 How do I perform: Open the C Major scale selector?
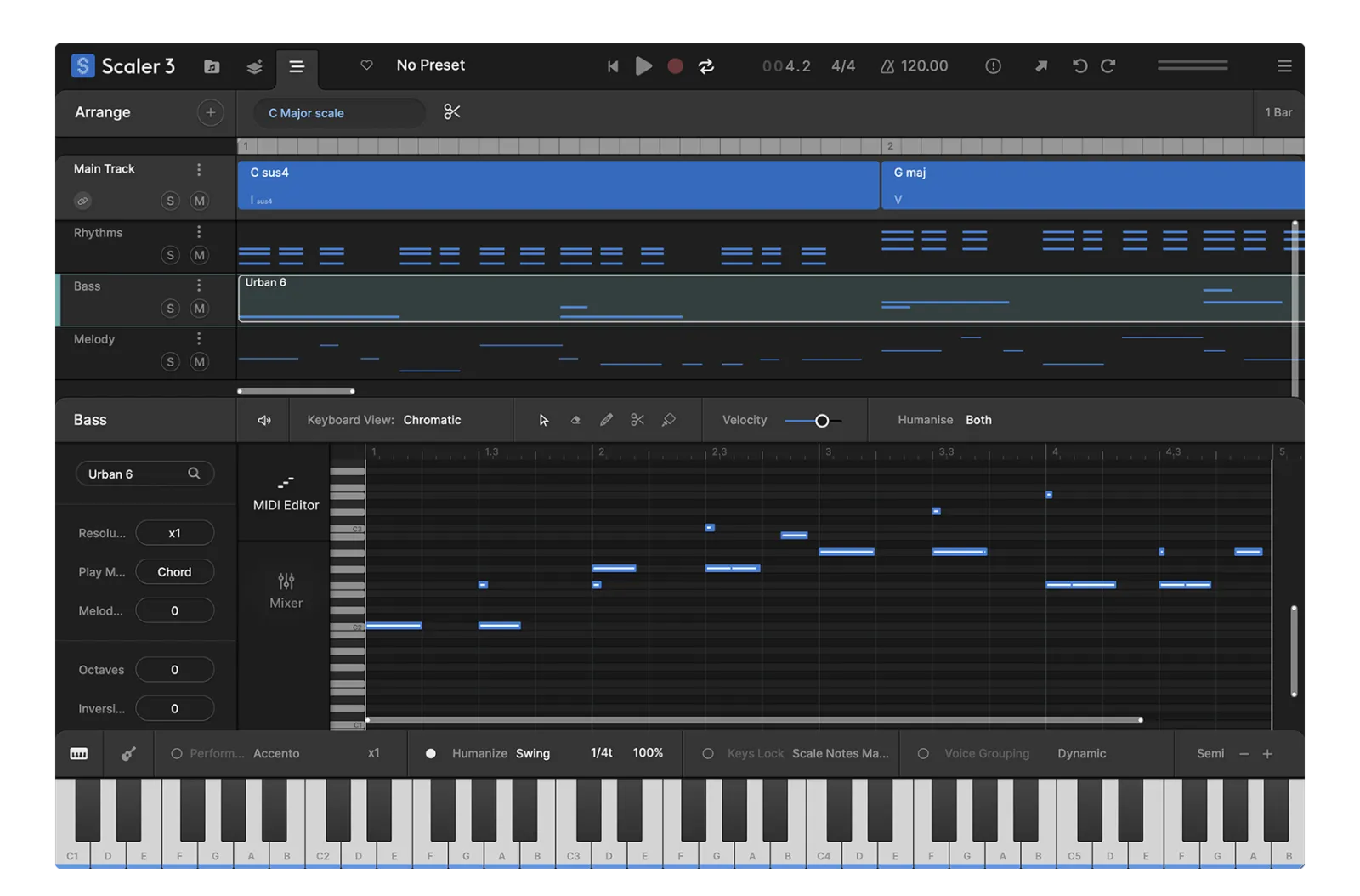pyautogui.click(x=339, y=112)
